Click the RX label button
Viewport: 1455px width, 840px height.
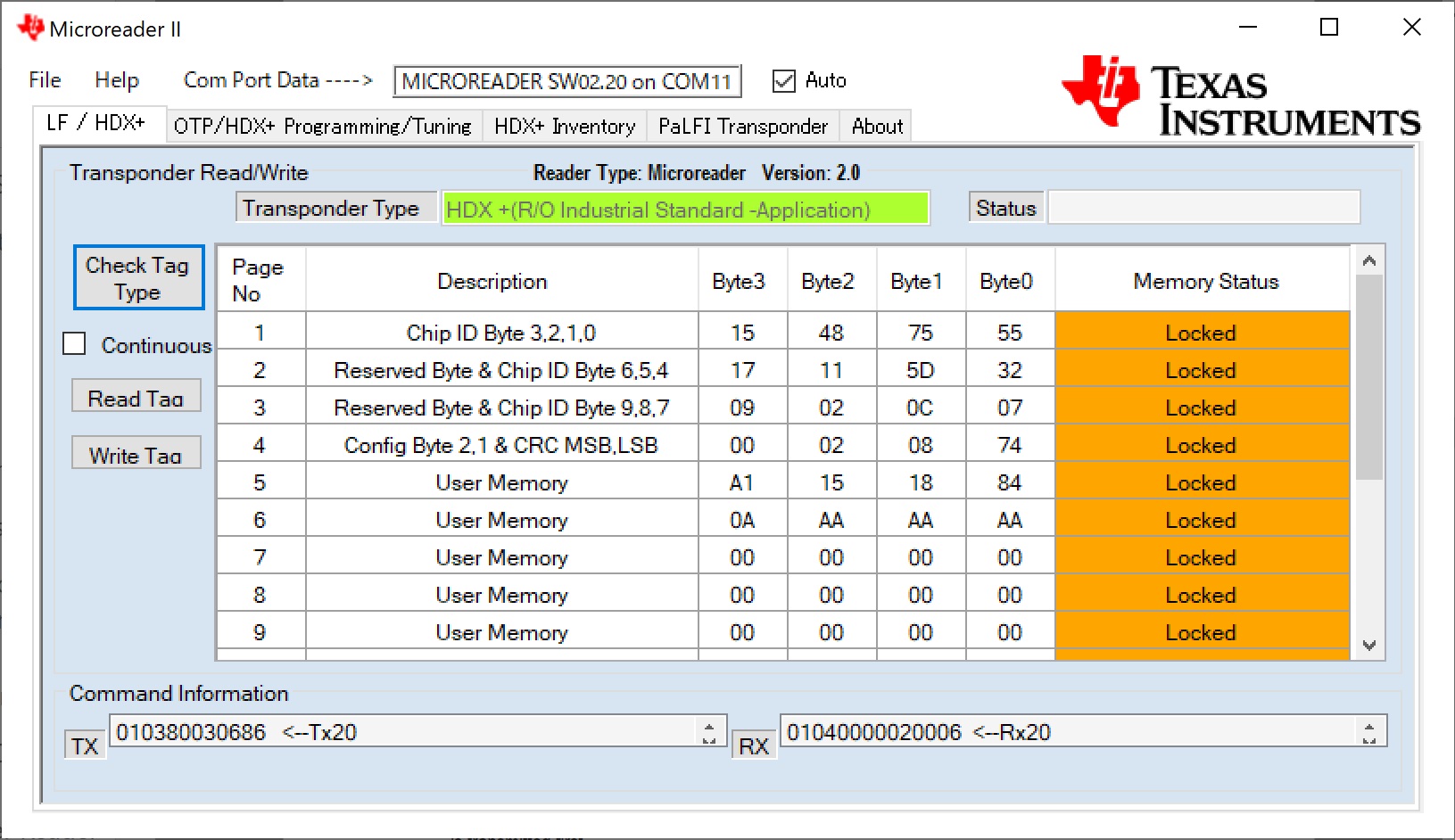point(754,745)
